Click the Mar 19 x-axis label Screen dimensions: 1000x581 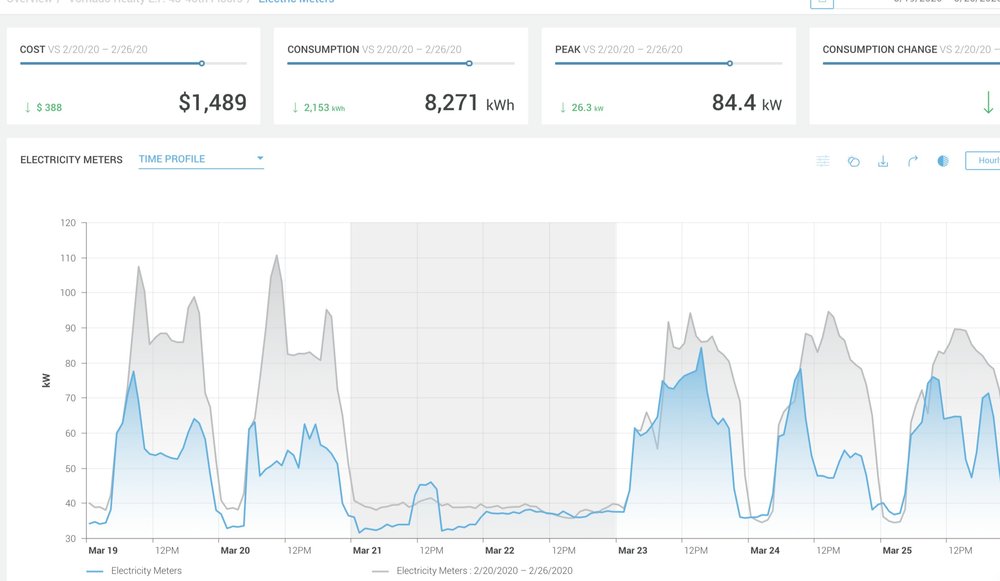(x=103, y=550)
